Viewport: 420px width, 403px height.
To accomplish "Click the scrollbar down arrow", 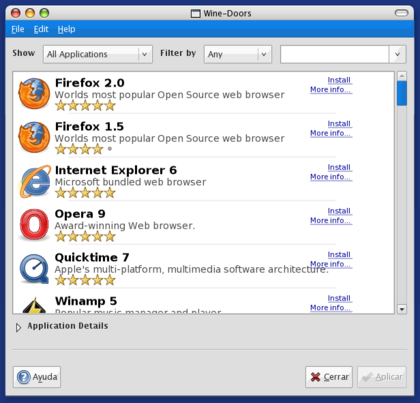I will (402, 309).
